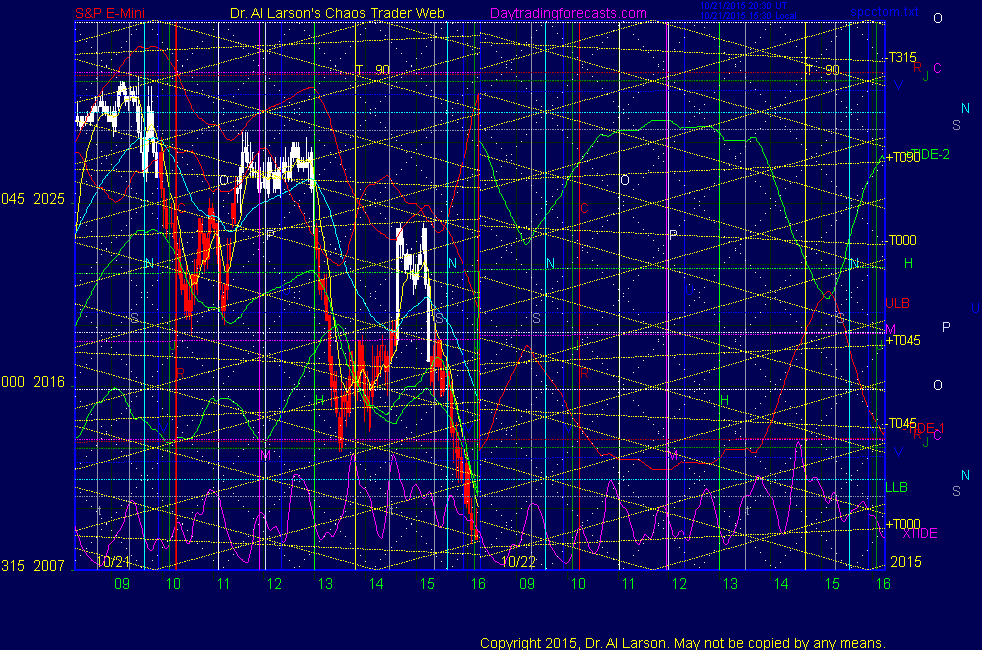Click the "10/21" date label
The width and height of the screenshot is (982, 650).
click(114, 562)
